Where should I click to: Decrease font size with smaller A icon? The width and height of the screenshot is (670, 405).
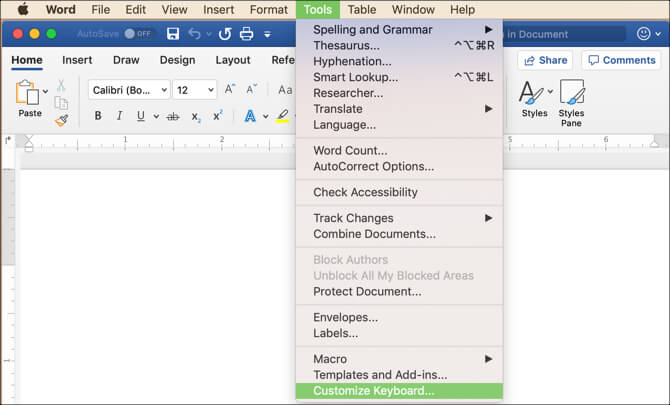point(251,89)
